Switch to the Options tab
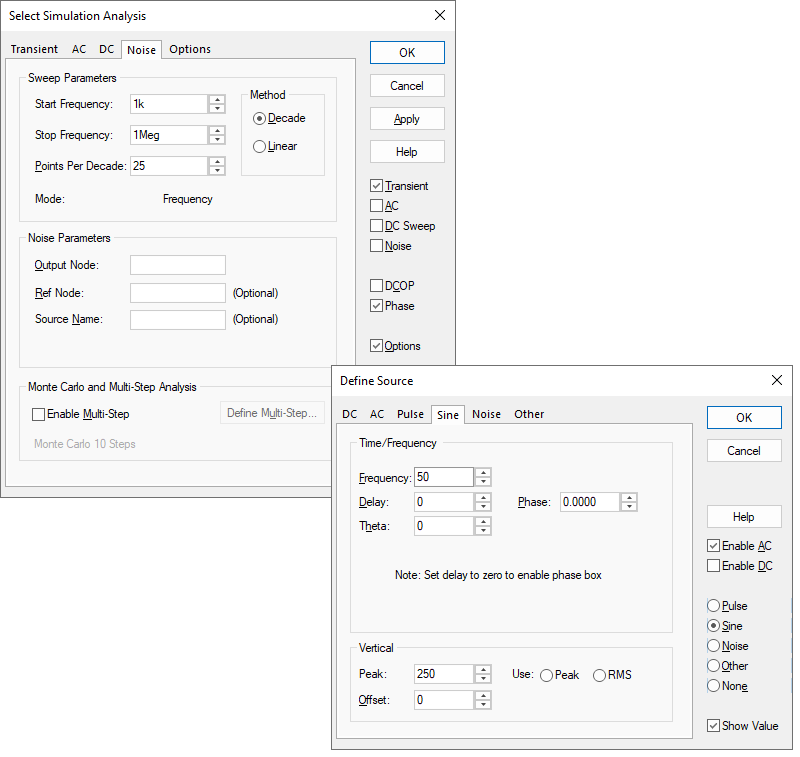Viewport: 800px width, 757px height. point(189,49)
